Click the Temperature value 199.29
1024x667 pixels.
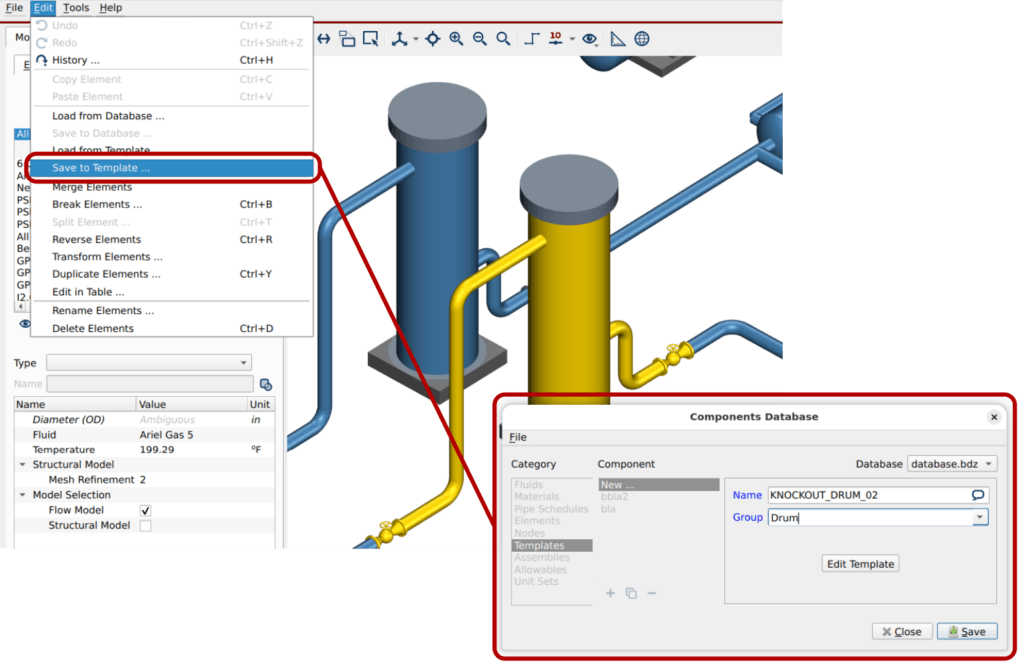(157, 449)
